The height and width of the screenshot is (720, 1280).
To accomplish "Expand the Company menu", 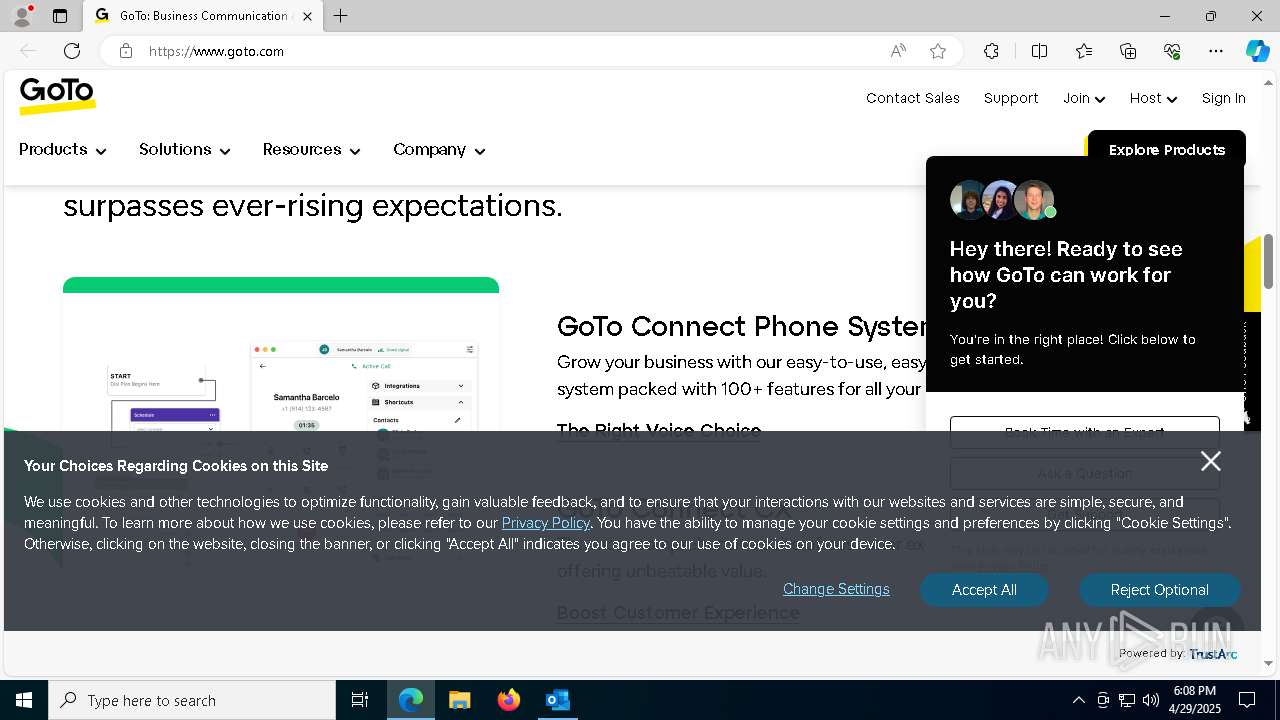I will 439,150.
